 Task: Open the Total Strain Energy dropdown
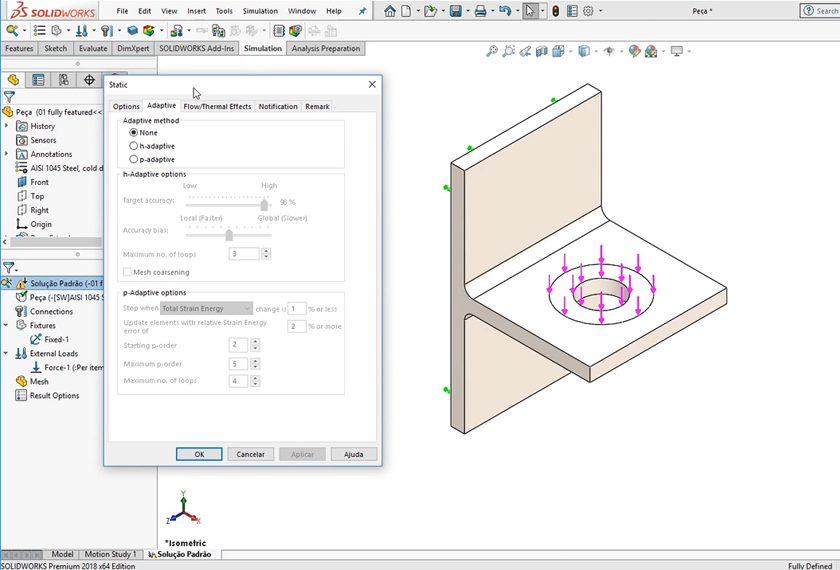pos(206,309)
